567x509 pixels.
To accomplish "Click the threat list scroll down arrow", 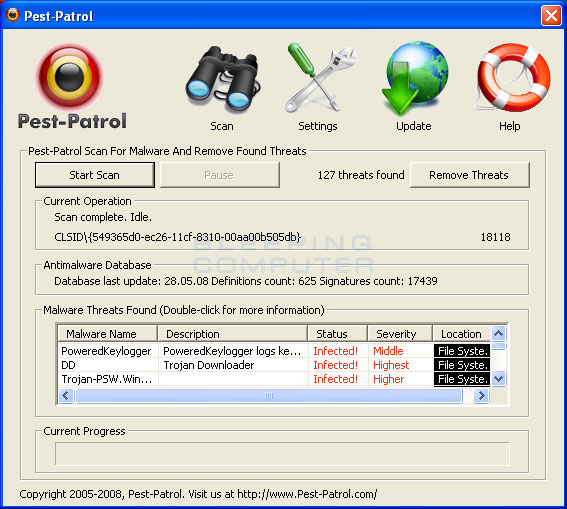I will click(x=499, y=379).
